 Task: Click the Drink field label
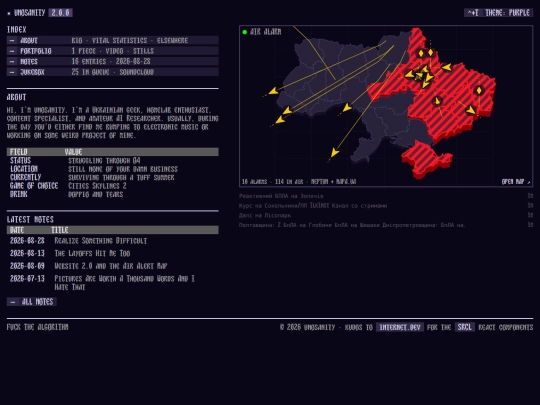point(19,194)
